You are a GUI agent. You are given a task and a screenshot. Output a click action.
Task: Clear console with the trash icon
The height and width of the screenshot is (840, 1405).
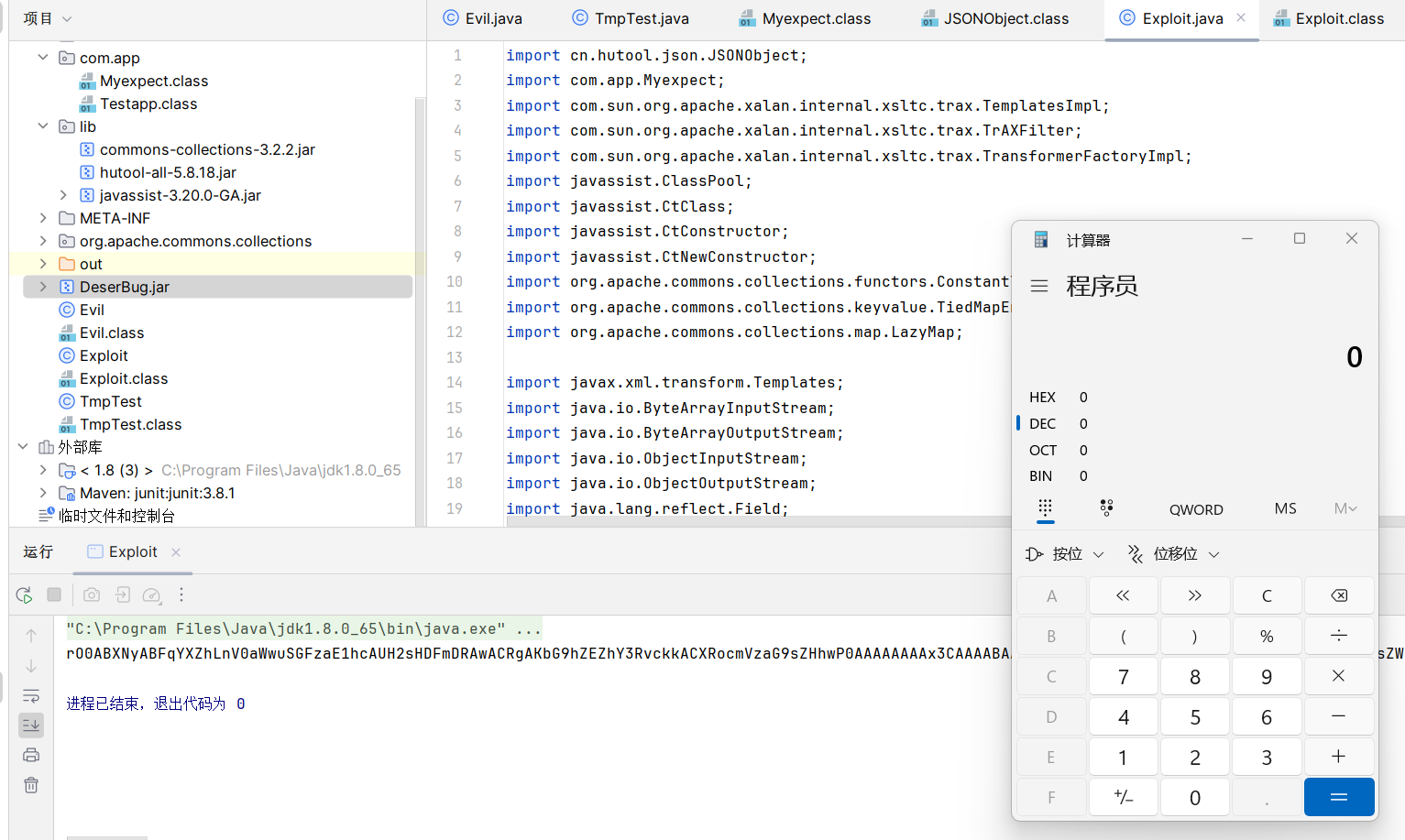(31, 785)
